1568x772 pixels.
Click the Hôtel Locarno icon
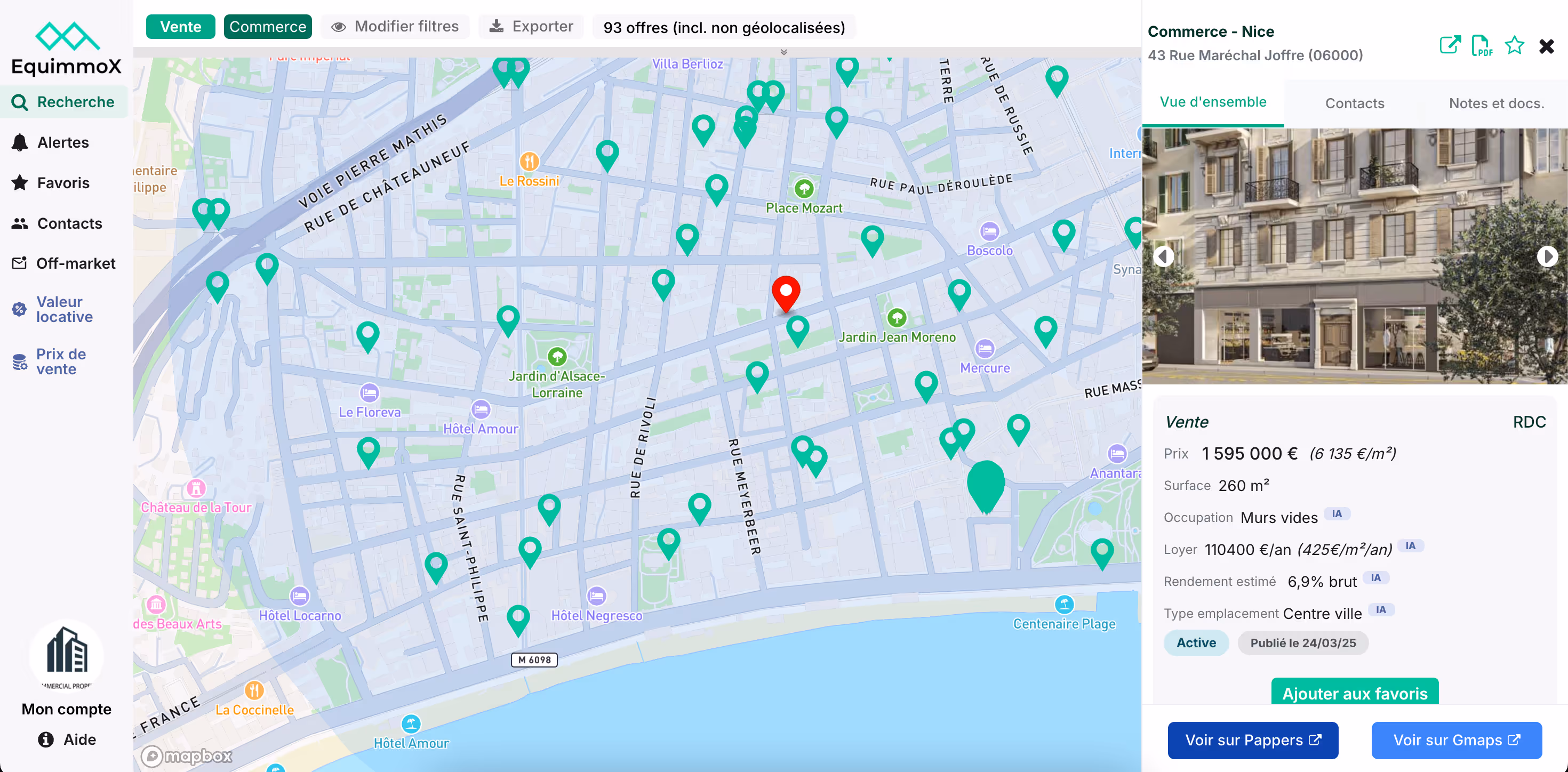pos(300,596)
